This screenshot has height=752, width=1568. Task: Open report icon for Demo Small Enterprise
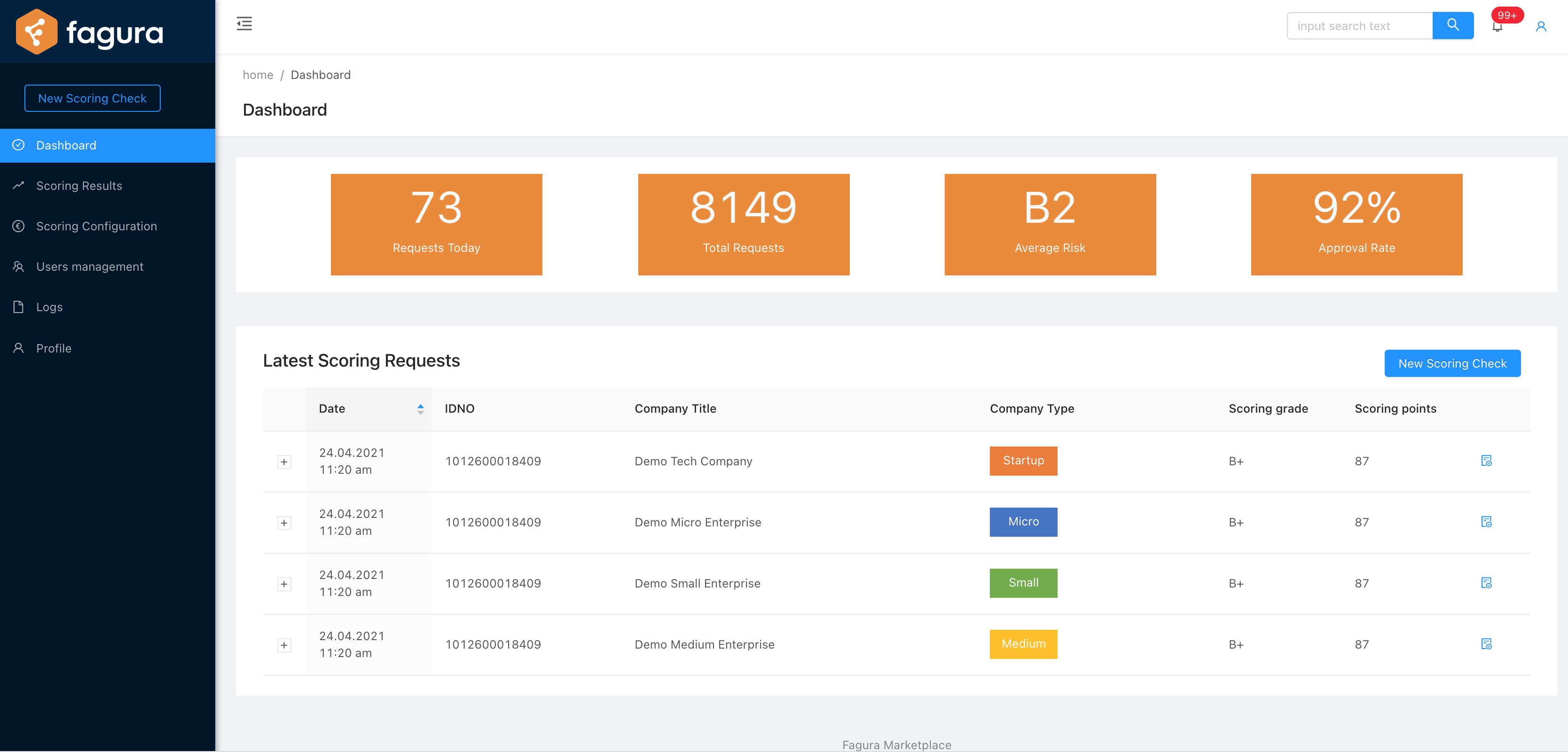1486,583
